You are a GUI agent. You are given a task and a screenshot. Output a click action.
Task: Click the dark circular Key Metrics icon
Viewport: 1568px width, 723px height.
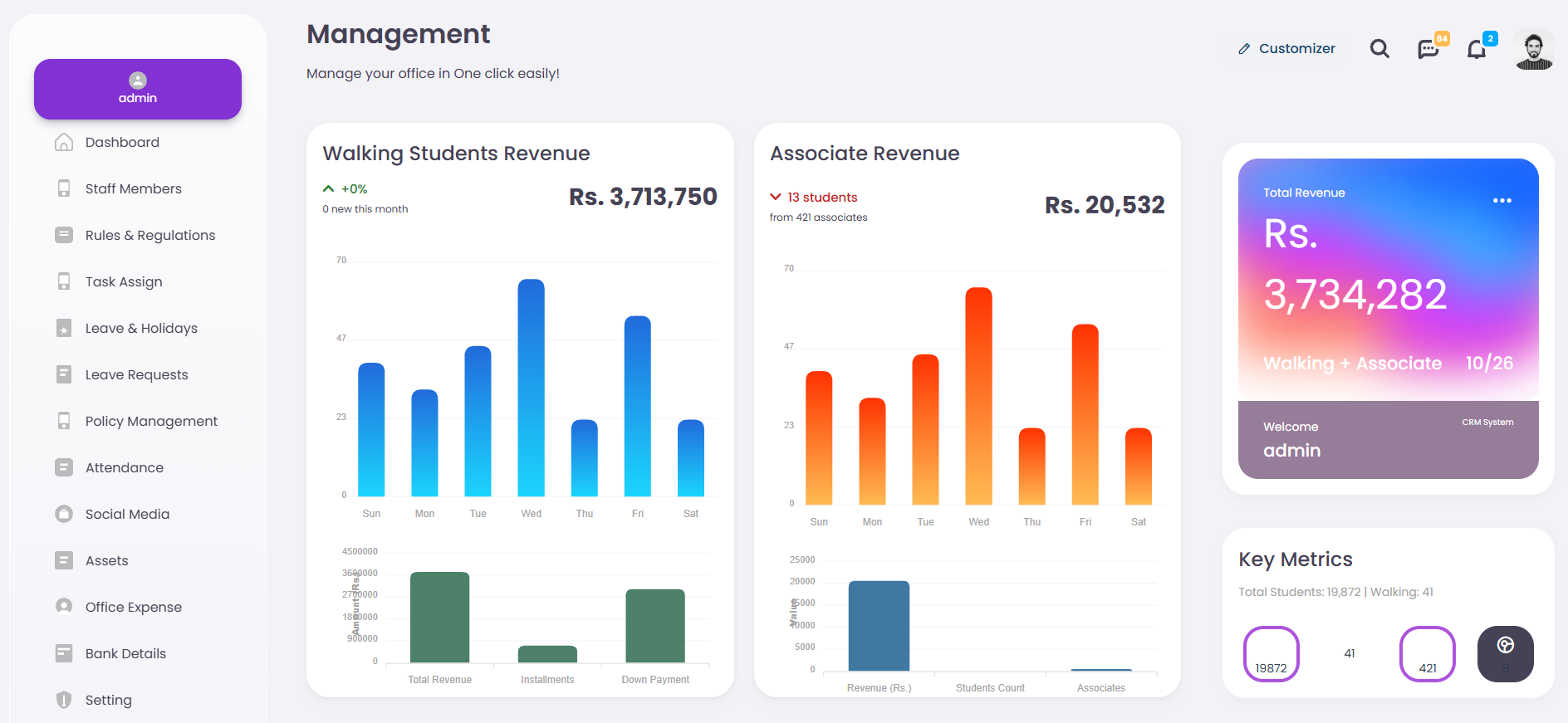[1505, 654]
